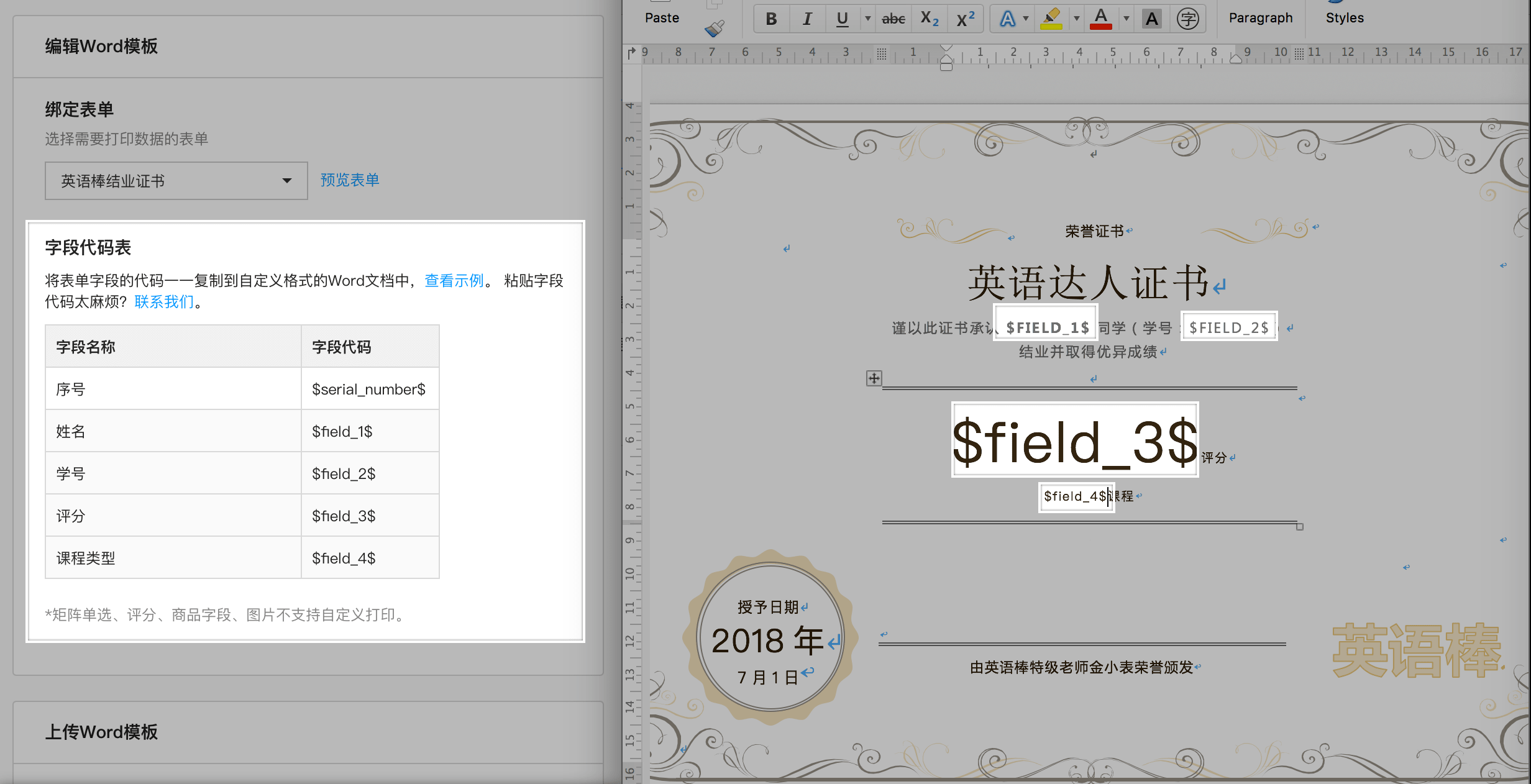Open the 查看示例 link

(454, 281)
